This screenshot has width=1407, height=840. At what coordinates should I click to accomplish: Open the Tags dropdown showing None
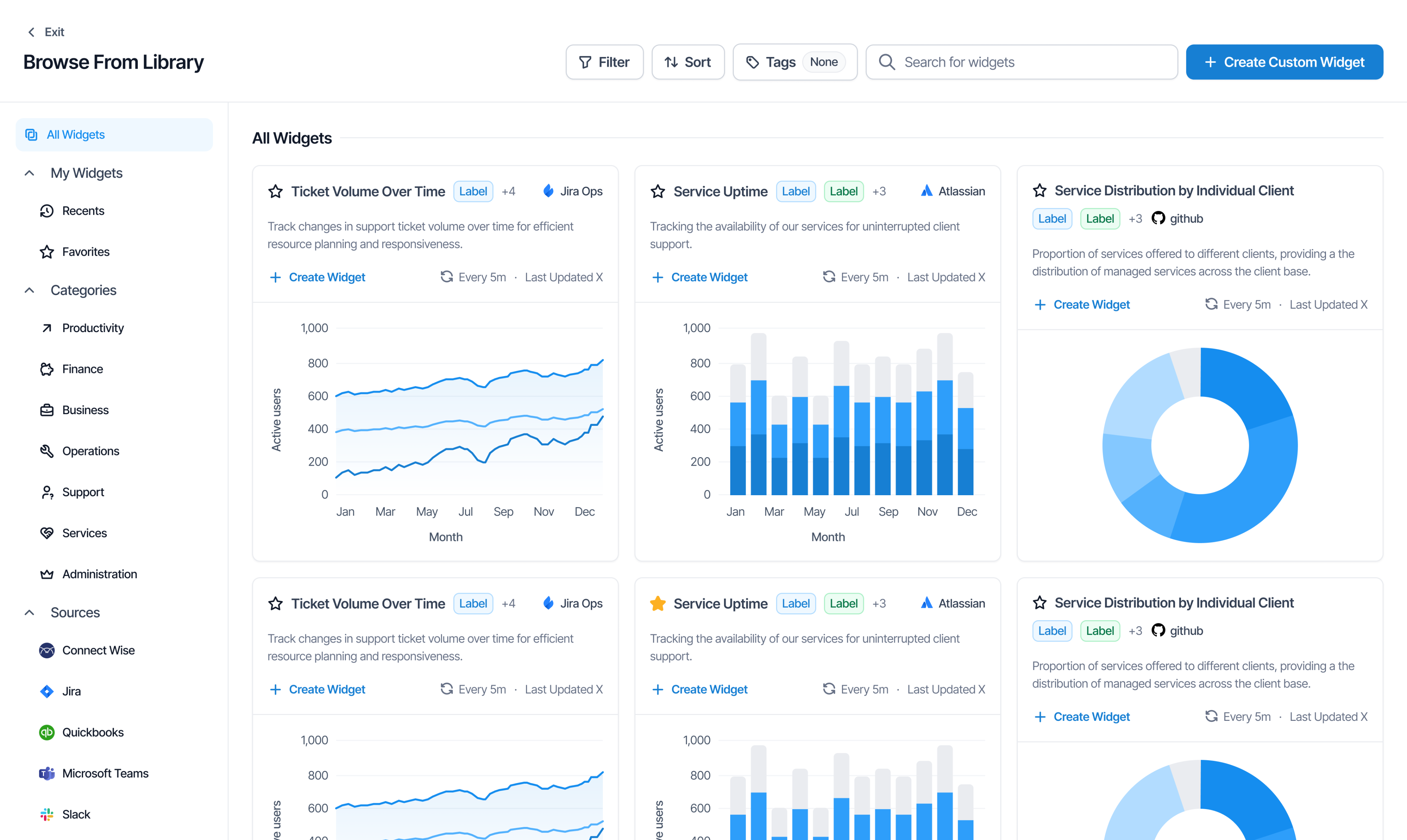click(795, 62)
